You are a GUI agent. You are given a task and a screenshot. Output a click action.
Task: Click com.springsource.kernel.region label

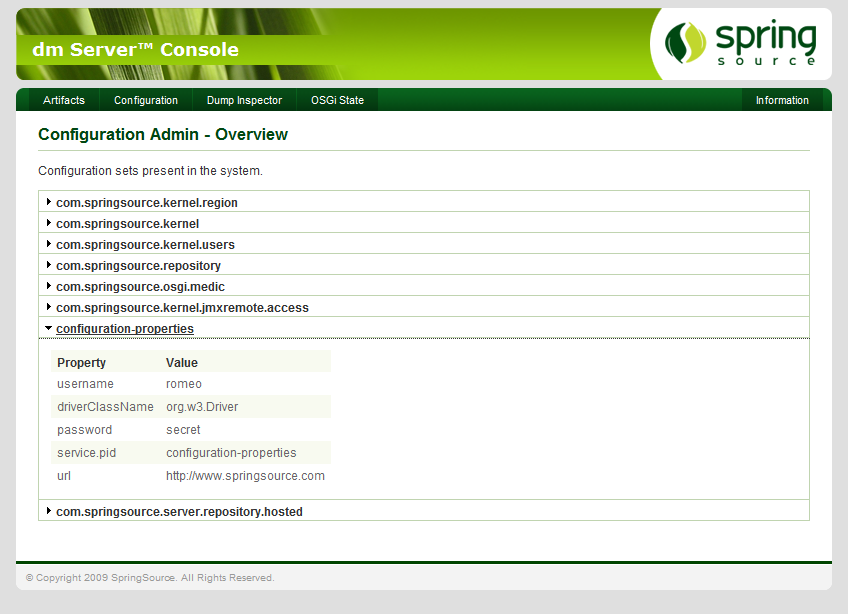tap(147, 203)
